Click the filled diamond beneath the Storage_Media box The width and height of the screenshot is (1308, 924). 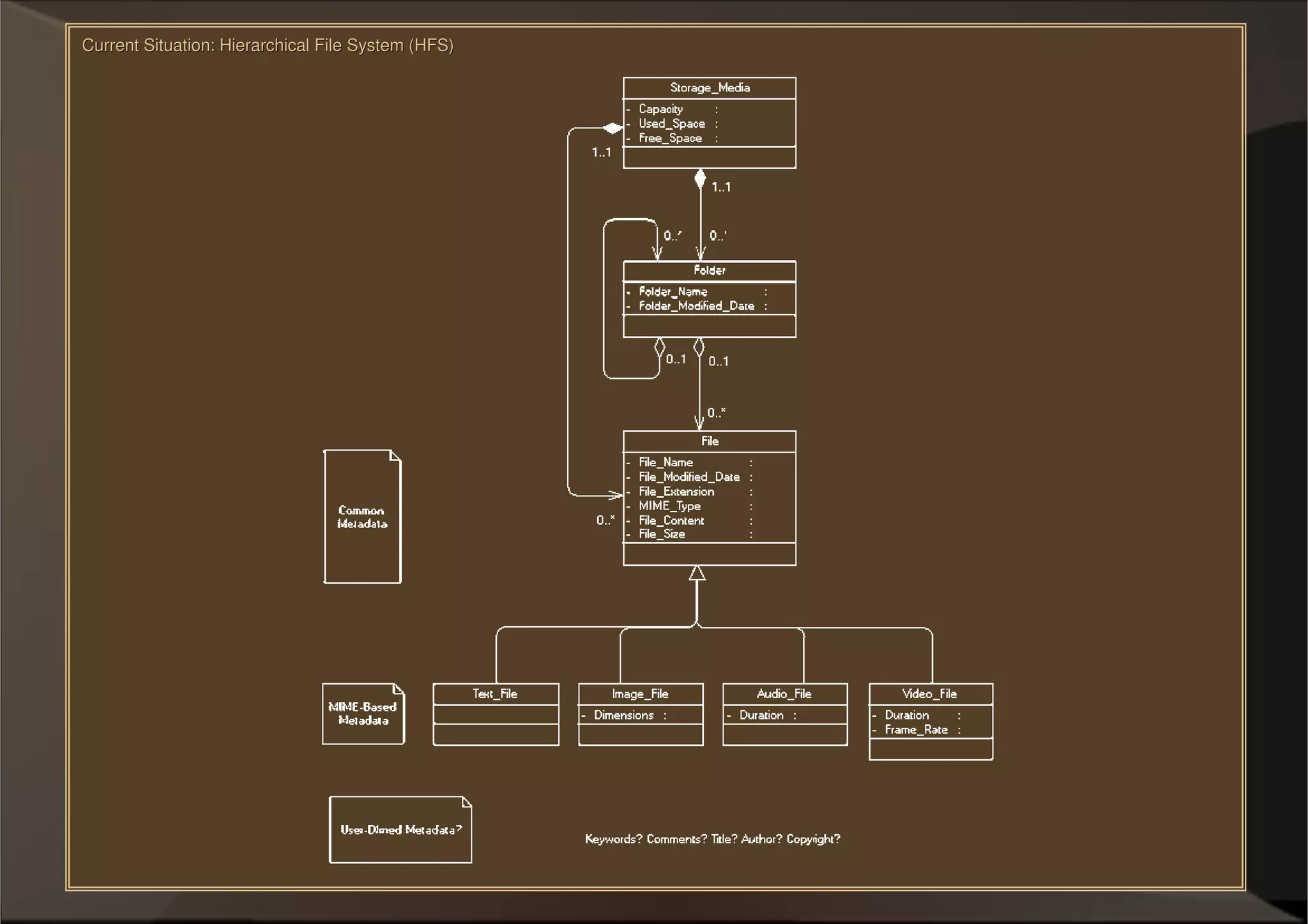pos(700,179)
